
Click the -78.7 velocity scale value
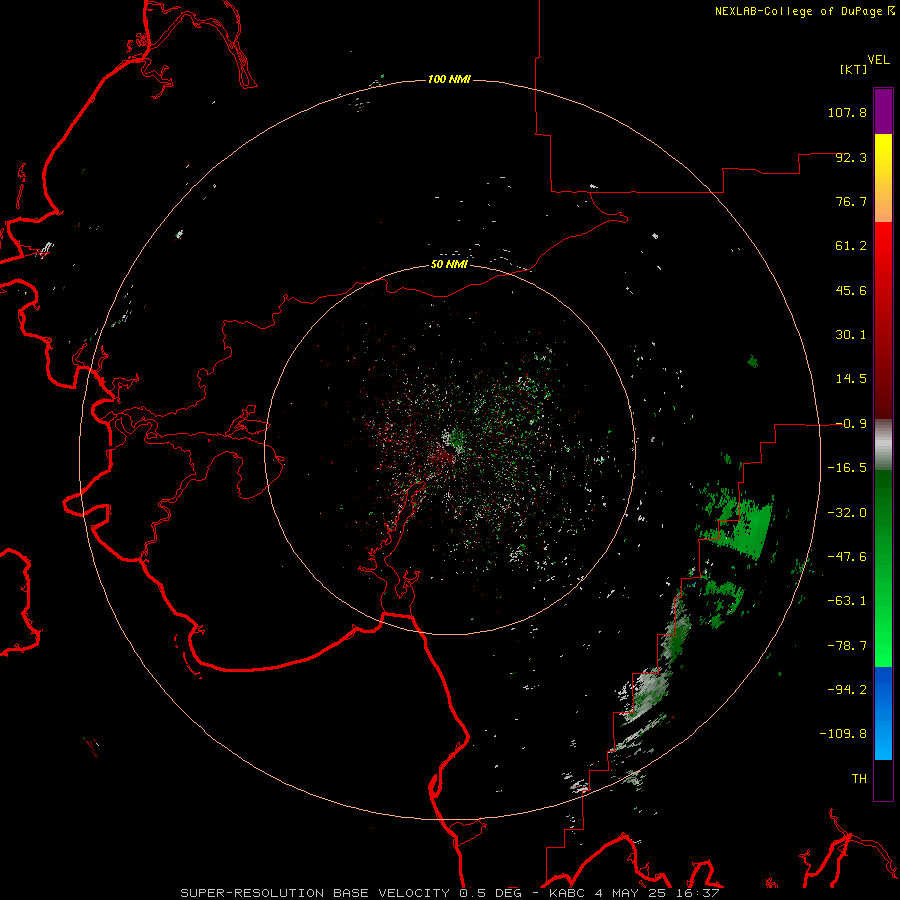pyautogui.click(x=847, y=646)
